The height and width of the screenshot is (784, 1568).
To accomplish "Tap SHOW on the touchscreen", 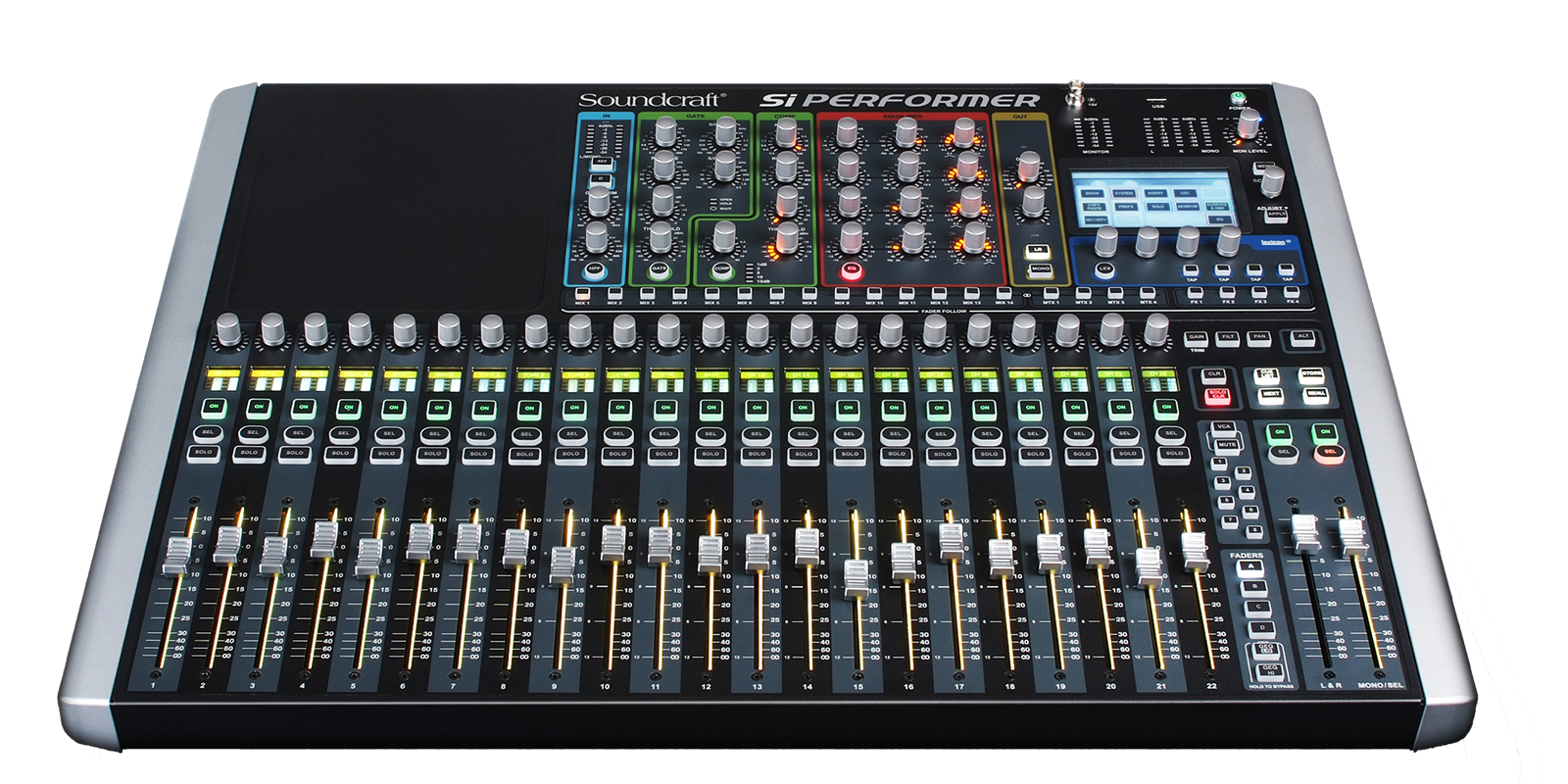I will click(1094, 193).
